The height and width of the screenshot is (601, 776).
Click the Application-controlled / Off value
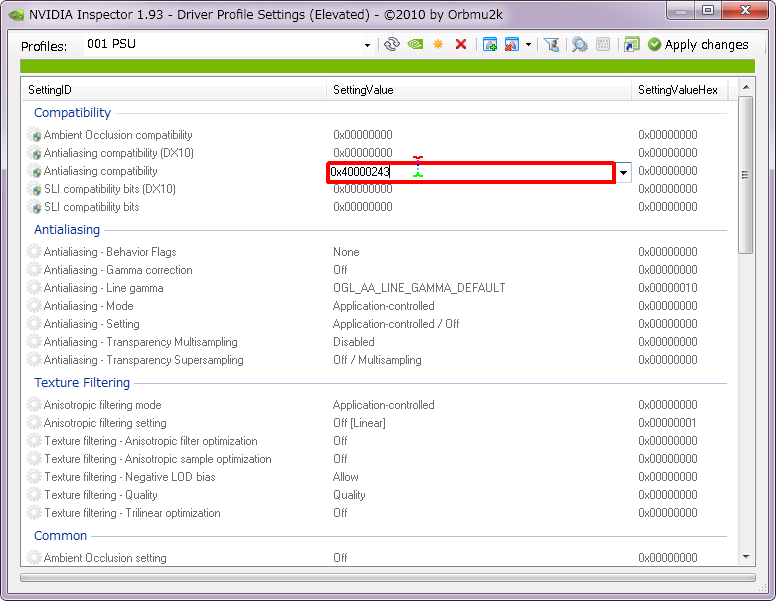[x=396, y=324]
